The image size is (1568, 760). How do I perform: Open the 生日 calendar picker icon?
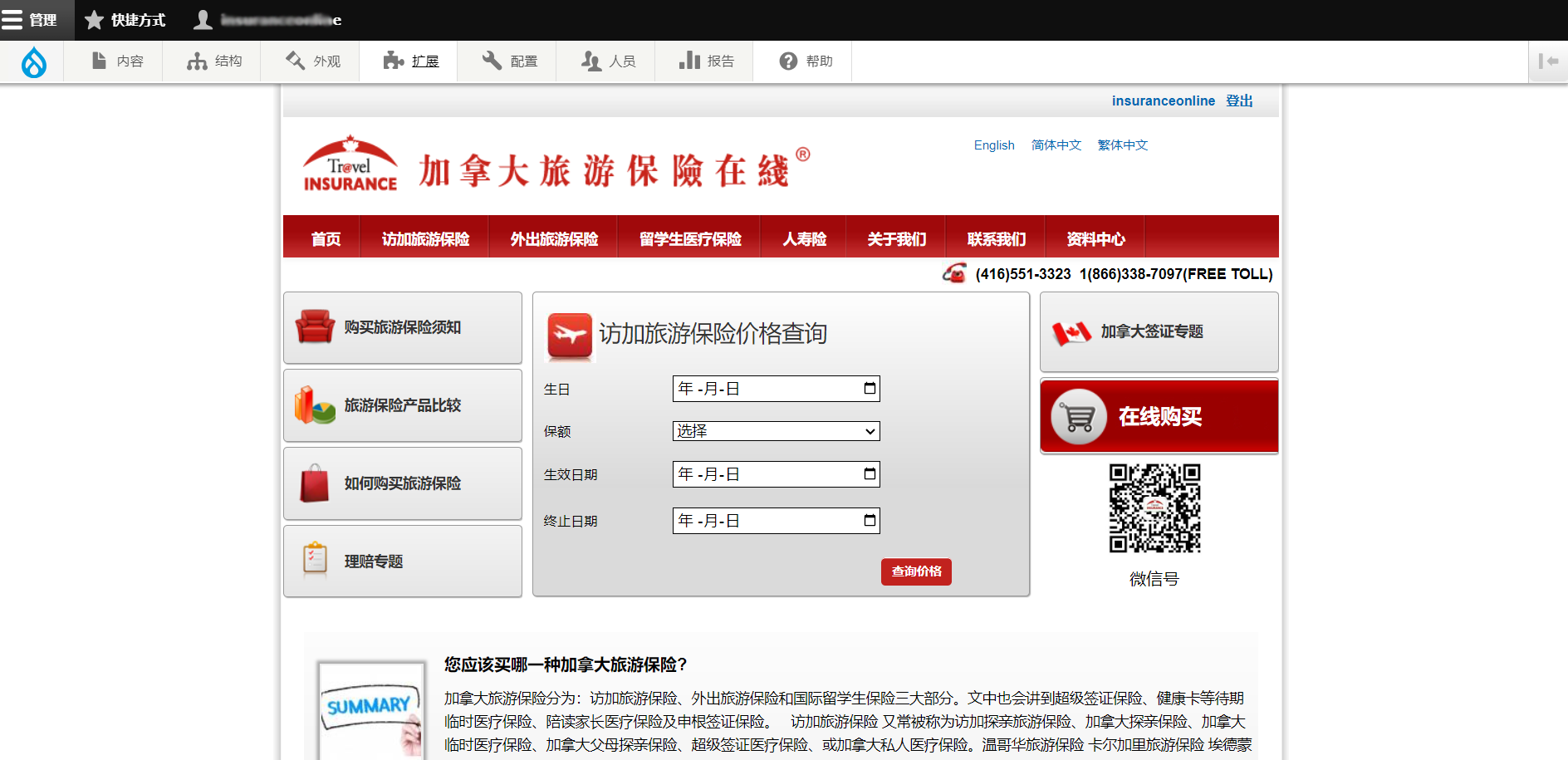coord(870,388)
